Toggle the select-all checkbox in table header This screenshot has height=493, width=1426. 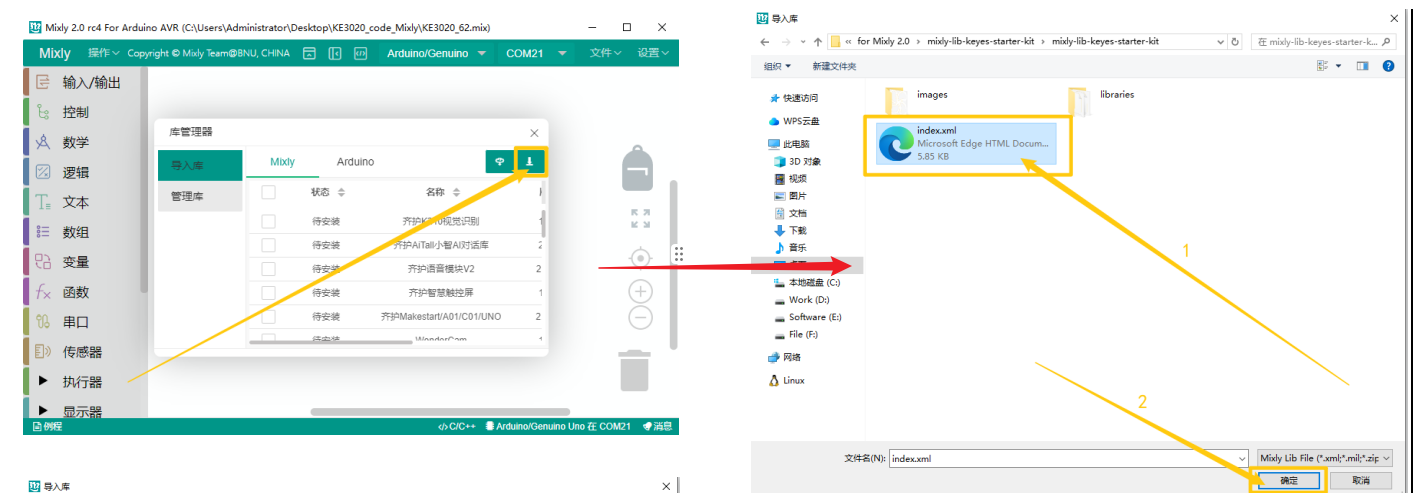click(x=268, y=192)
